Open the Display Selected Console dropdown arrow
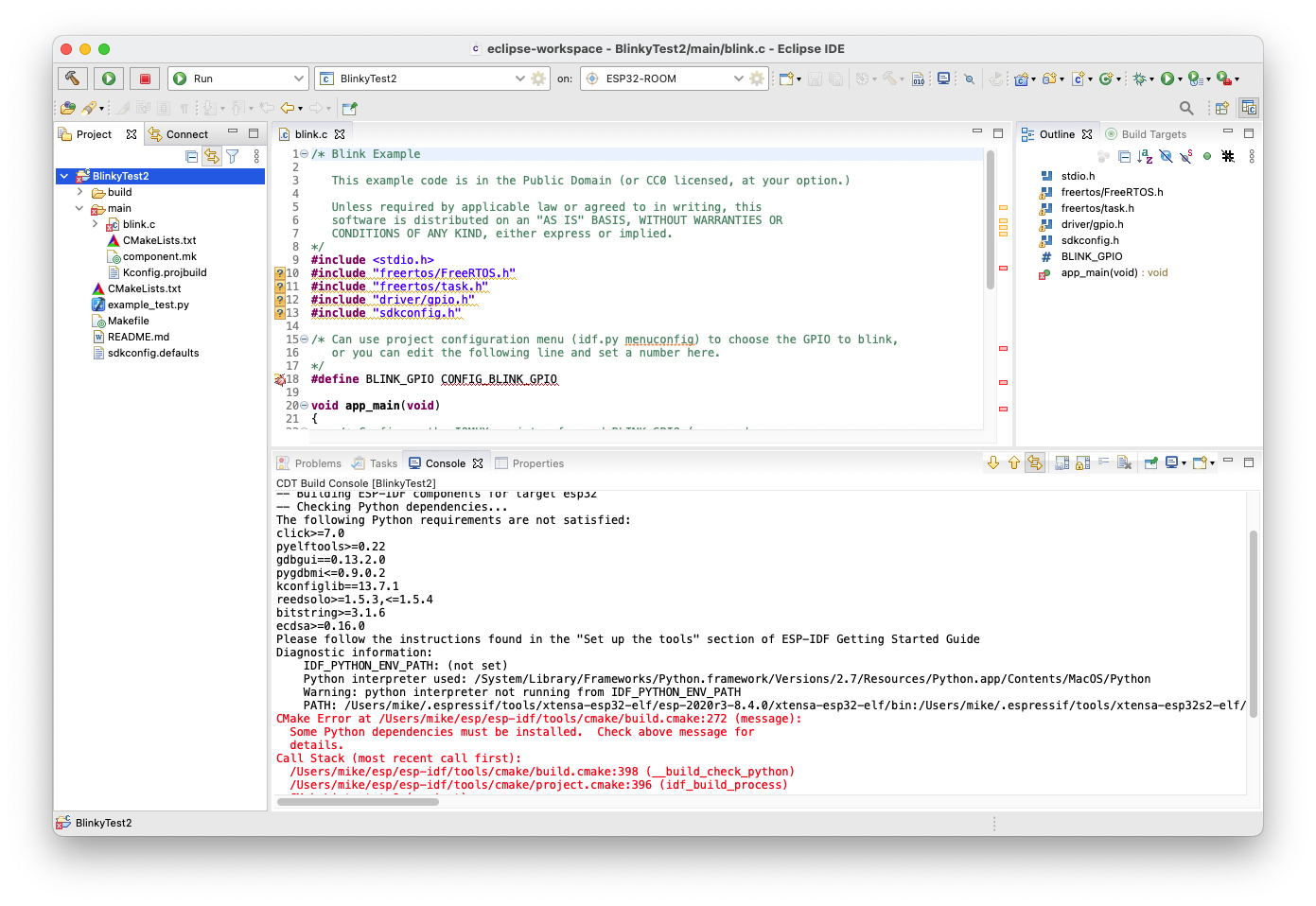The width and height of the screenshot is (1316, 906). tap(1184, 463)
